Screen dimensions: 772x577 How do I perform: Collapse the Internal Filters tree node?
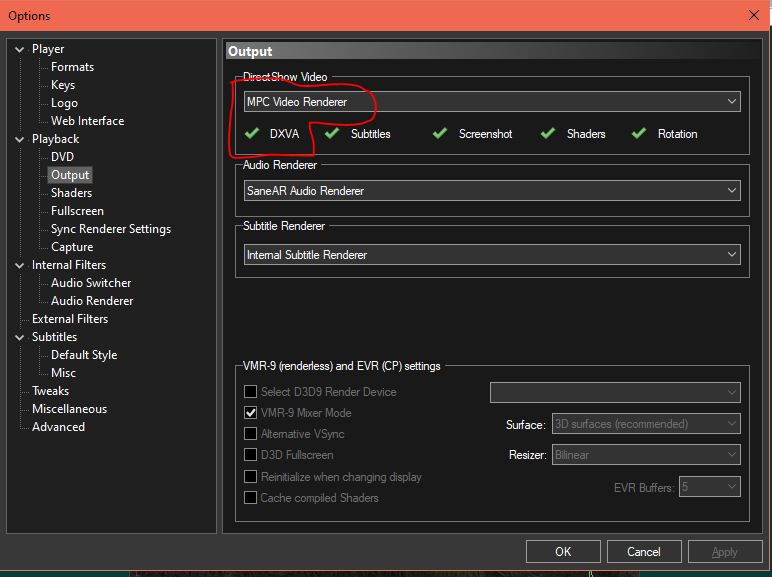pos(20,265)
